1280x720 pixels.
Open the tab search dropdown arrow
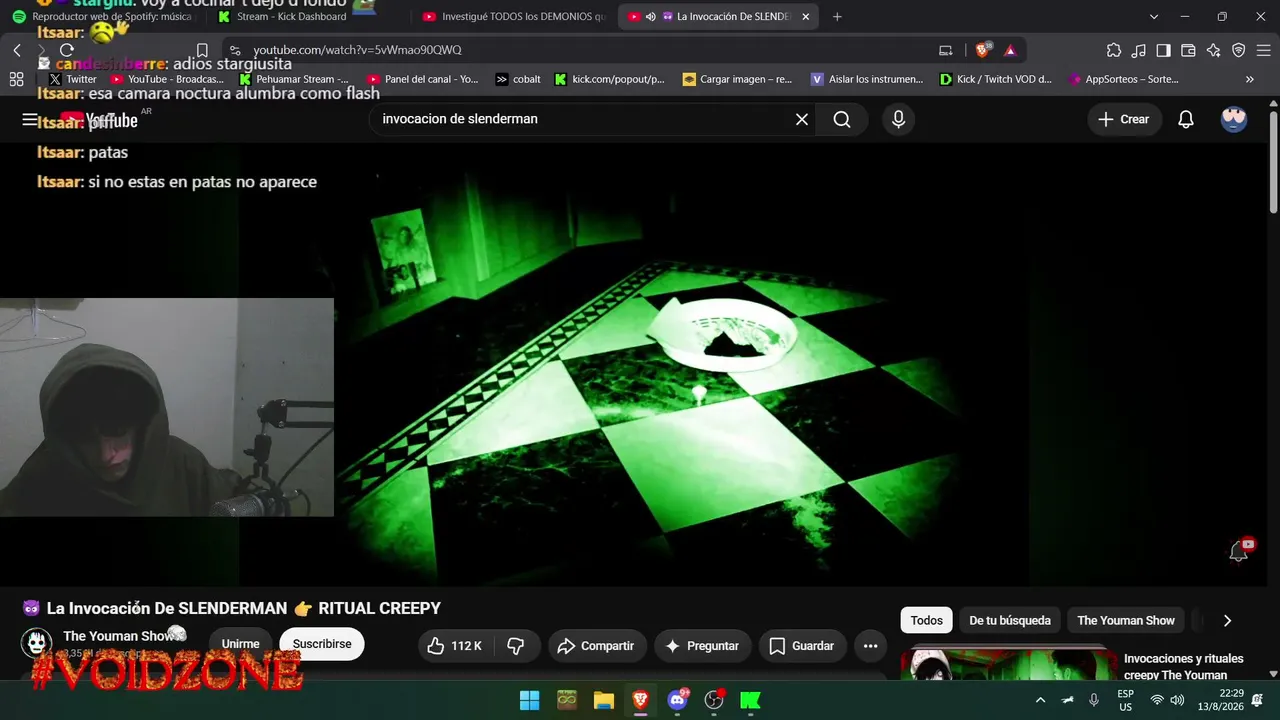1154,17
